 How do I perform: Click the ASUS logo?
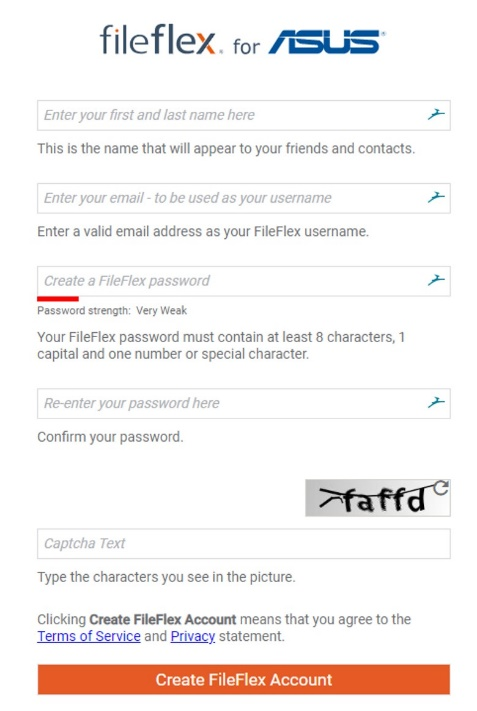click(327, 42)
